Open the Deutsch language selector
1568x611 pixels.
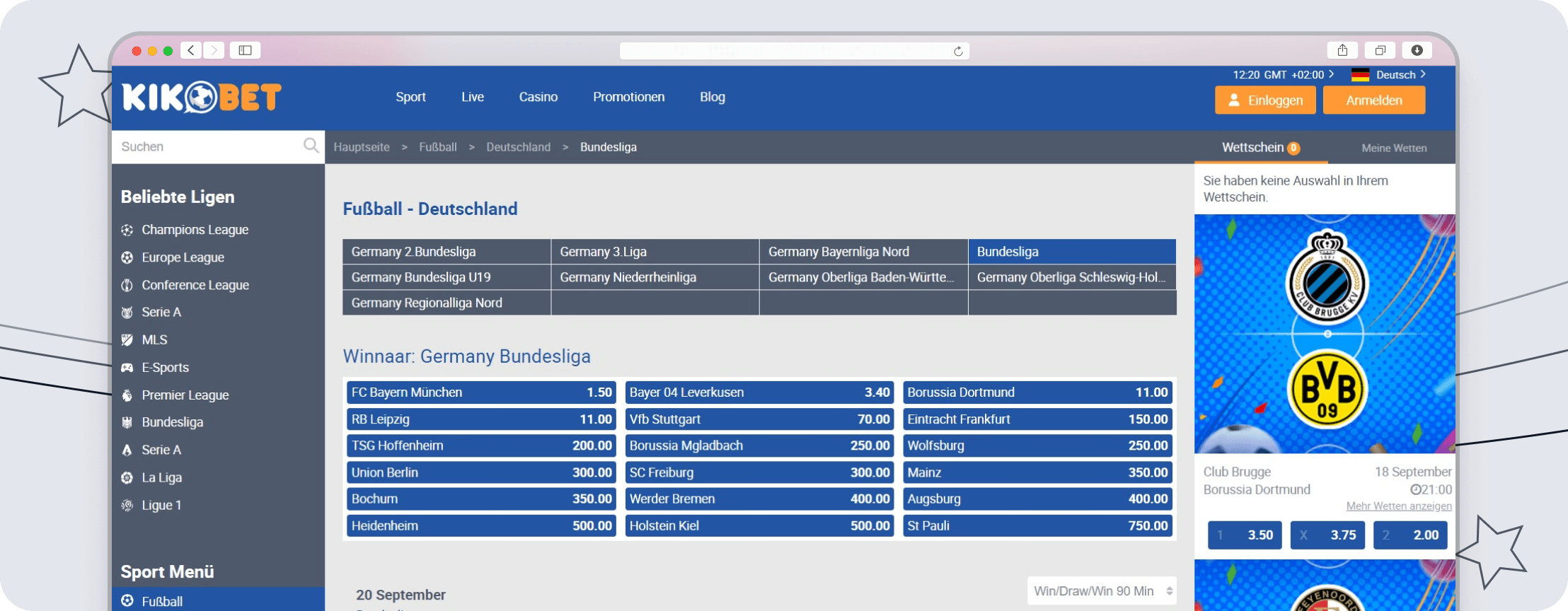1401,75
